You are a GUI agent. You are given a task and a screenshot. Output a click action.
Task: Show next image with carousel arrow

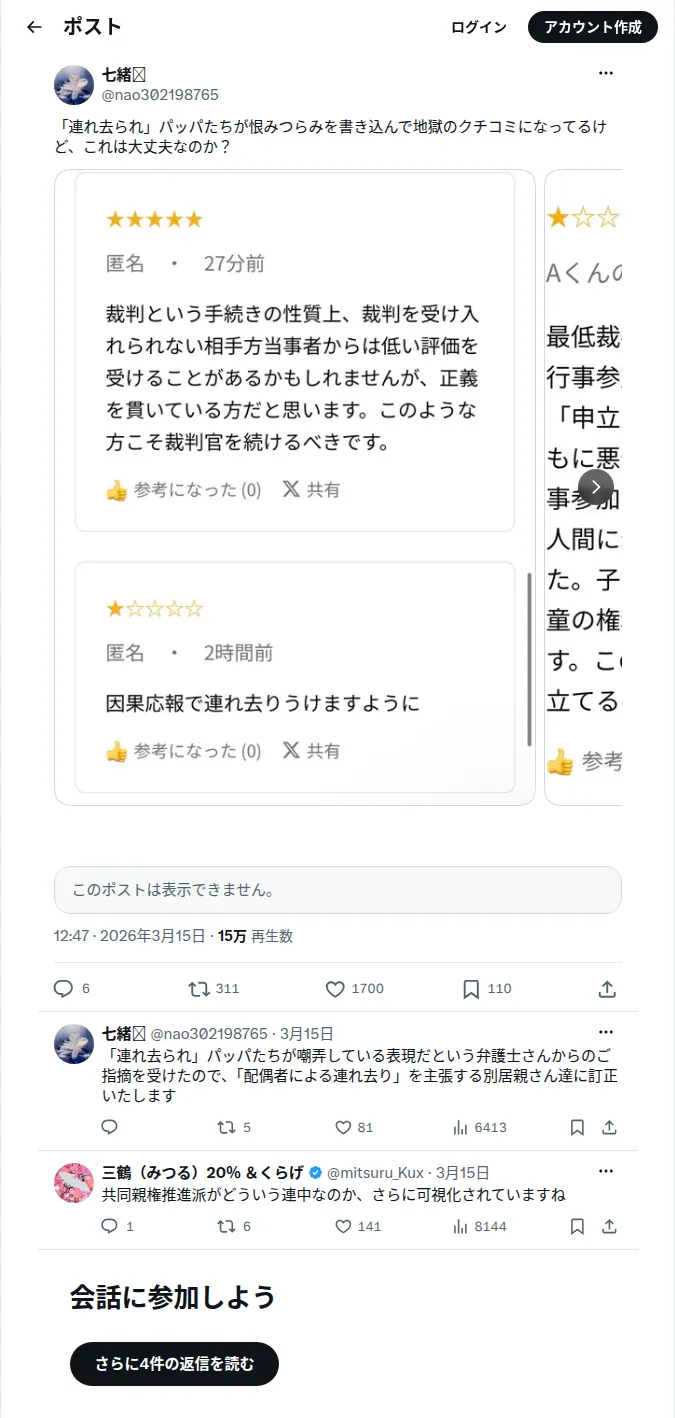[x=596, y=487]
